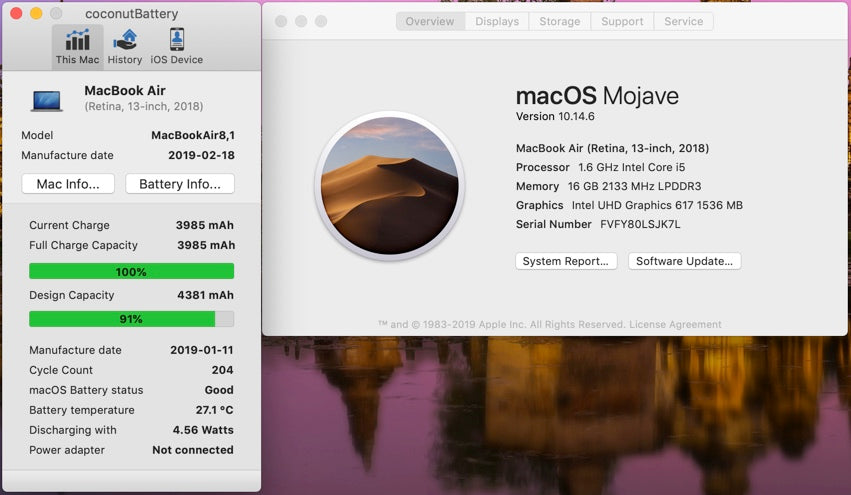Click the coconutBattery zoom button
The height and width of the screenshot is (495, 851).
click(56, 14)
